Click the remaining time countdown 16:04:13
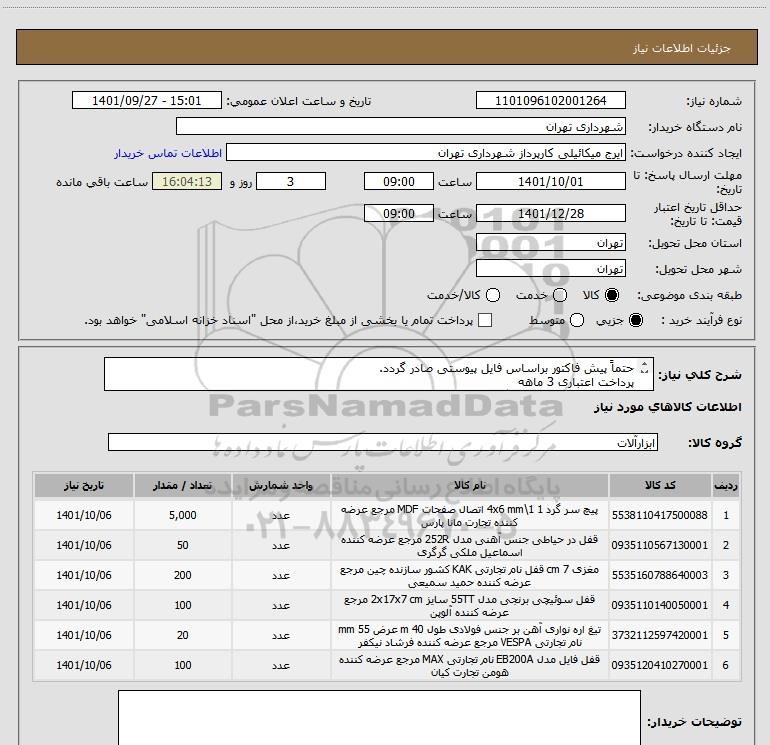The image size is (770, 745). [187, 181]
